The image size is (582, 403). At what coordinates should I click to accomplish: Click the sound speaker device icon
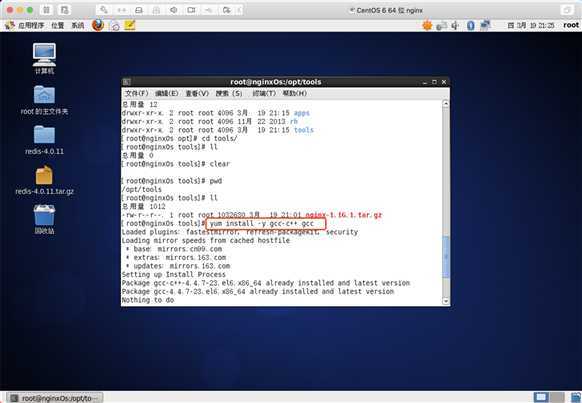174,10
